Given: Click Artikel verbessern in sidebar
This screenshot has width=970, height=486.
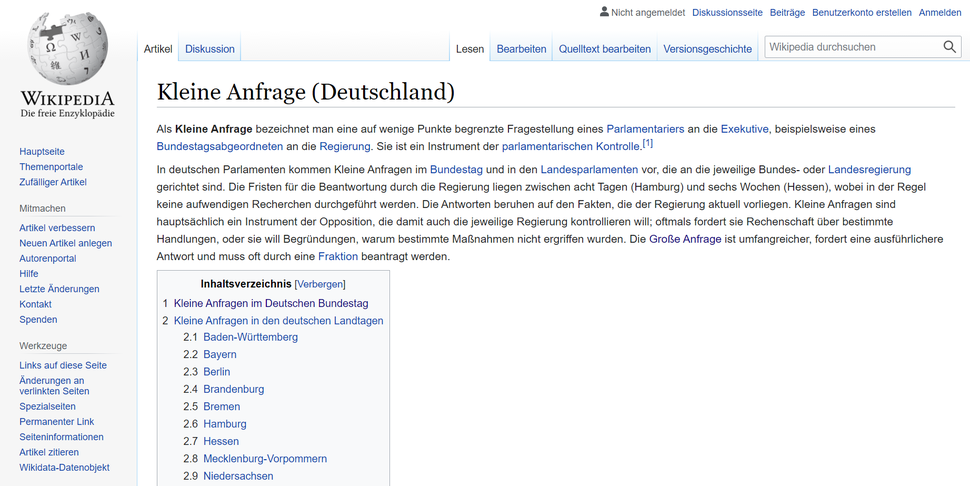Looking at the screenshot, I should pos(57,228).
